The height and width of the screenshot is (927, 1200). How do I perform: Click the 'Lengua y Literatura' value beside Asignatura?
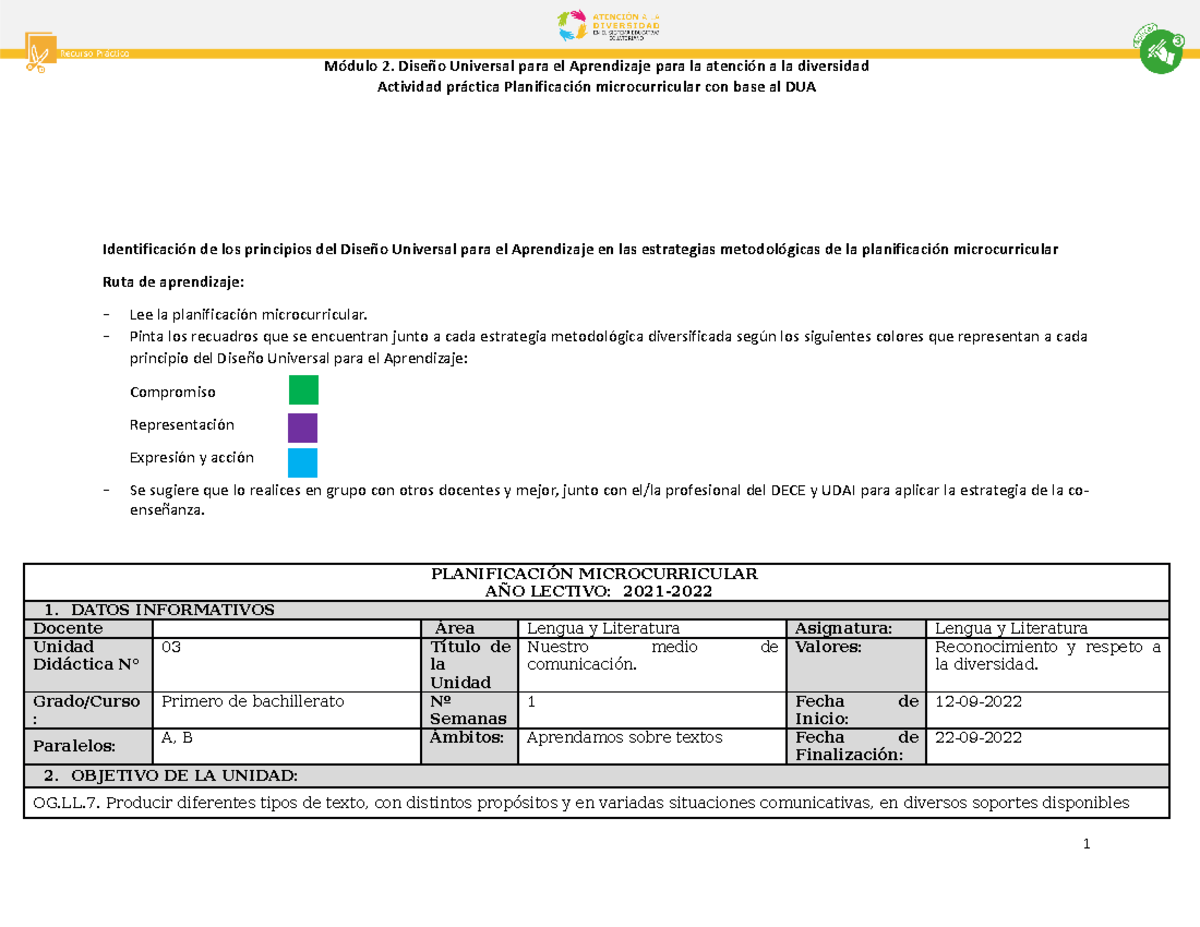1010,628
